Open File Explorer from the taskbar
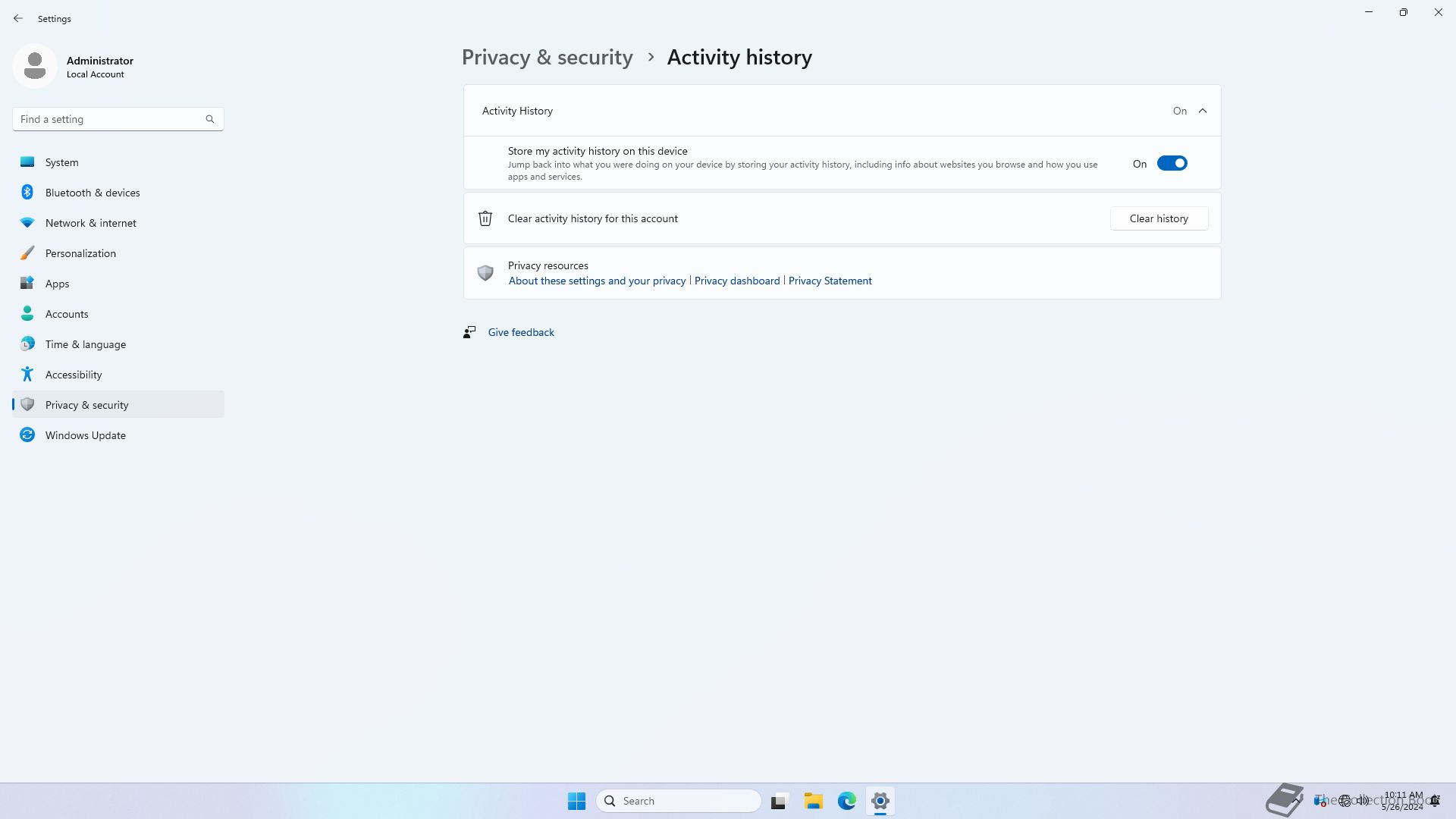The width and height of the screenshot is (1456, 819). (x=813, y=801)
